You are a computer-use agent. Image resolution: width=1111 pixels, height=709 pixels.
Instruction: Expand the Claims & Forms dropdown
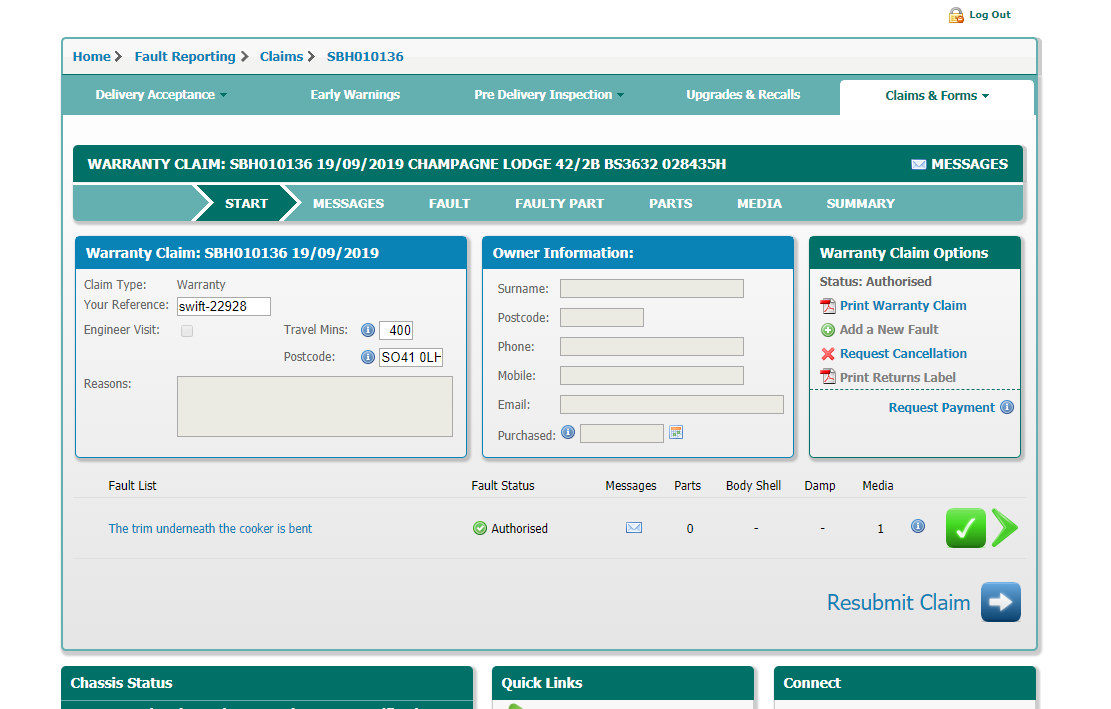[x=937, y=96]
